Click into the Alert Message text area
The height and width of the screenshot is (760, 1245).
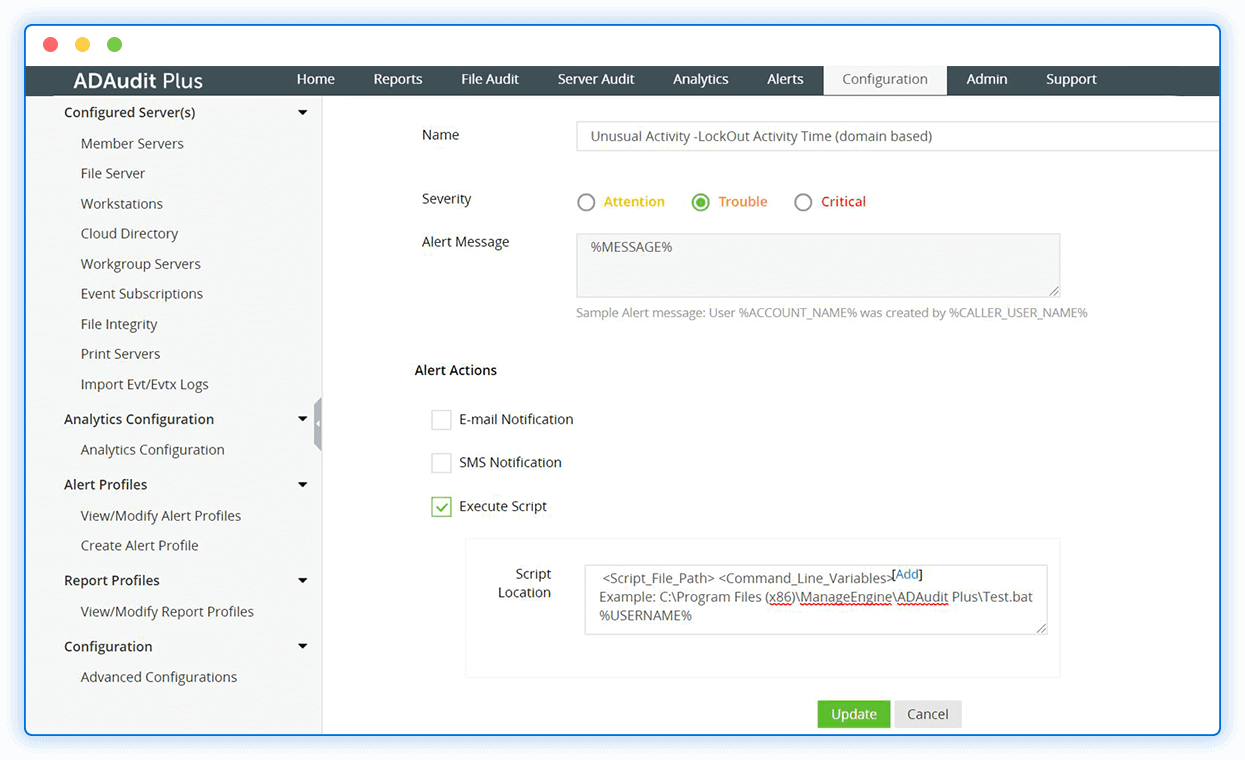pyautogui.click(x=818, y=265)
